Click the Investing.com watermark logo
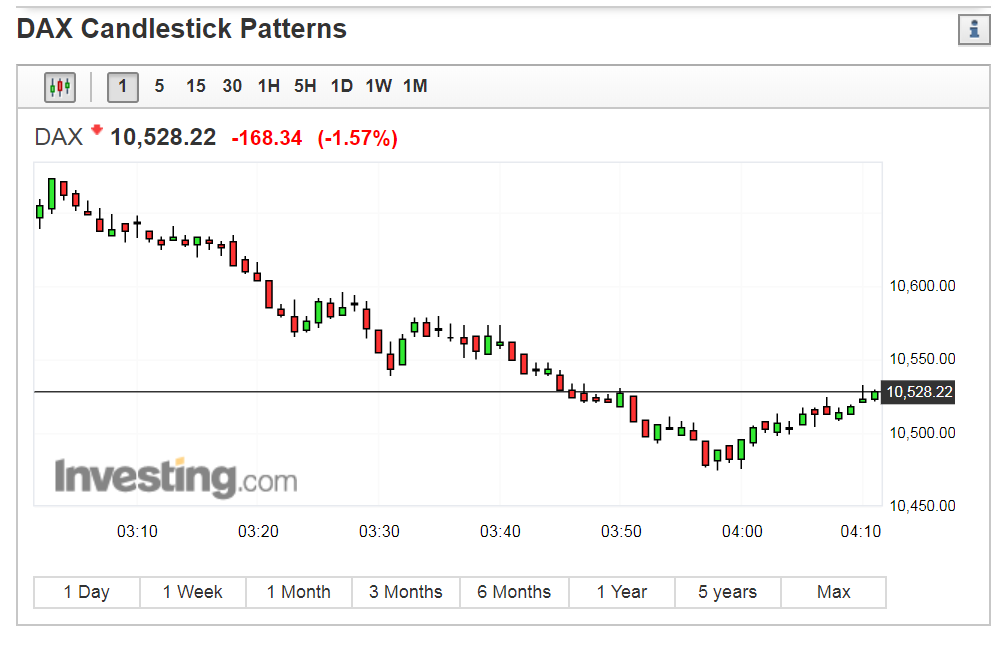This screenshot has width=997, height=645. (x=175, y=477)
